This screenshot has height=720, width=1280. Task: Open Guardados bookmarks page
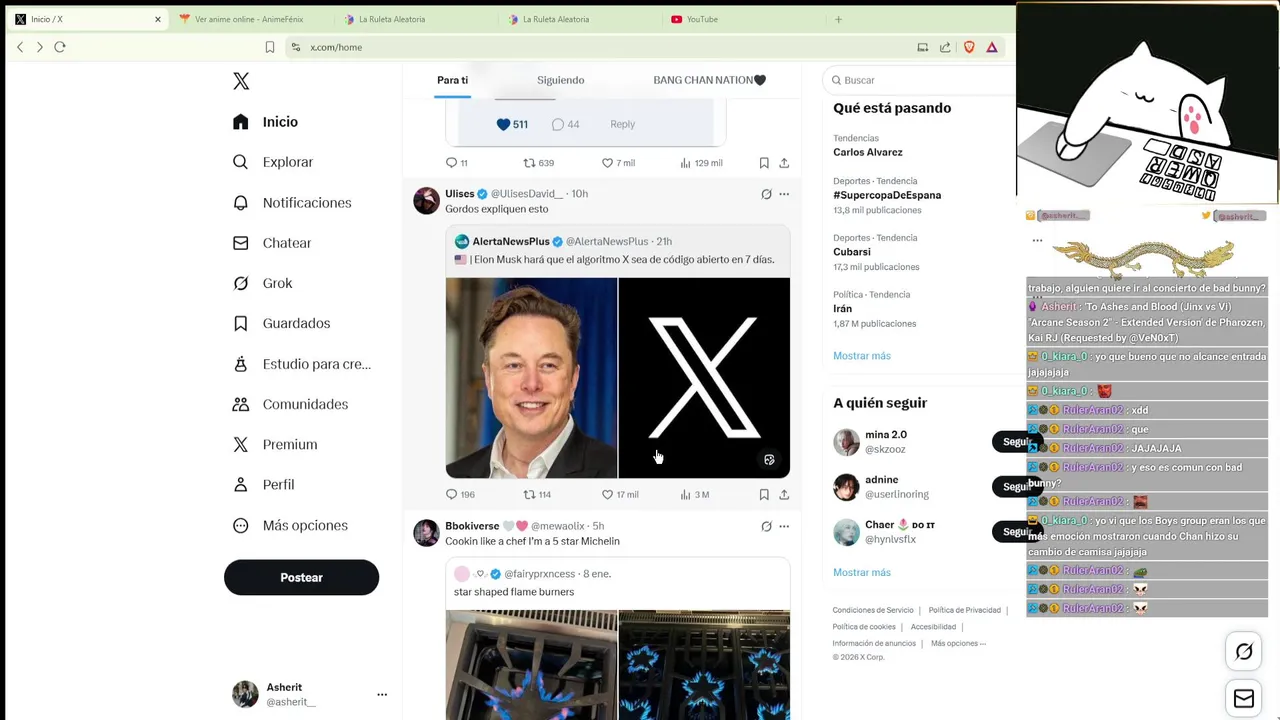281,323
